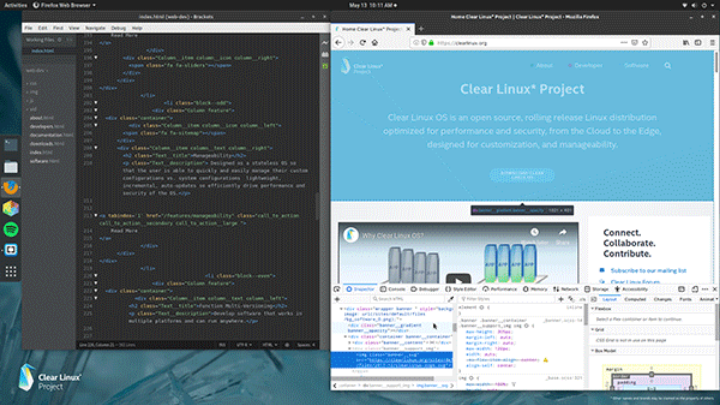
Task: Open Firefox from the dock
Action: [x=11, y=187]
